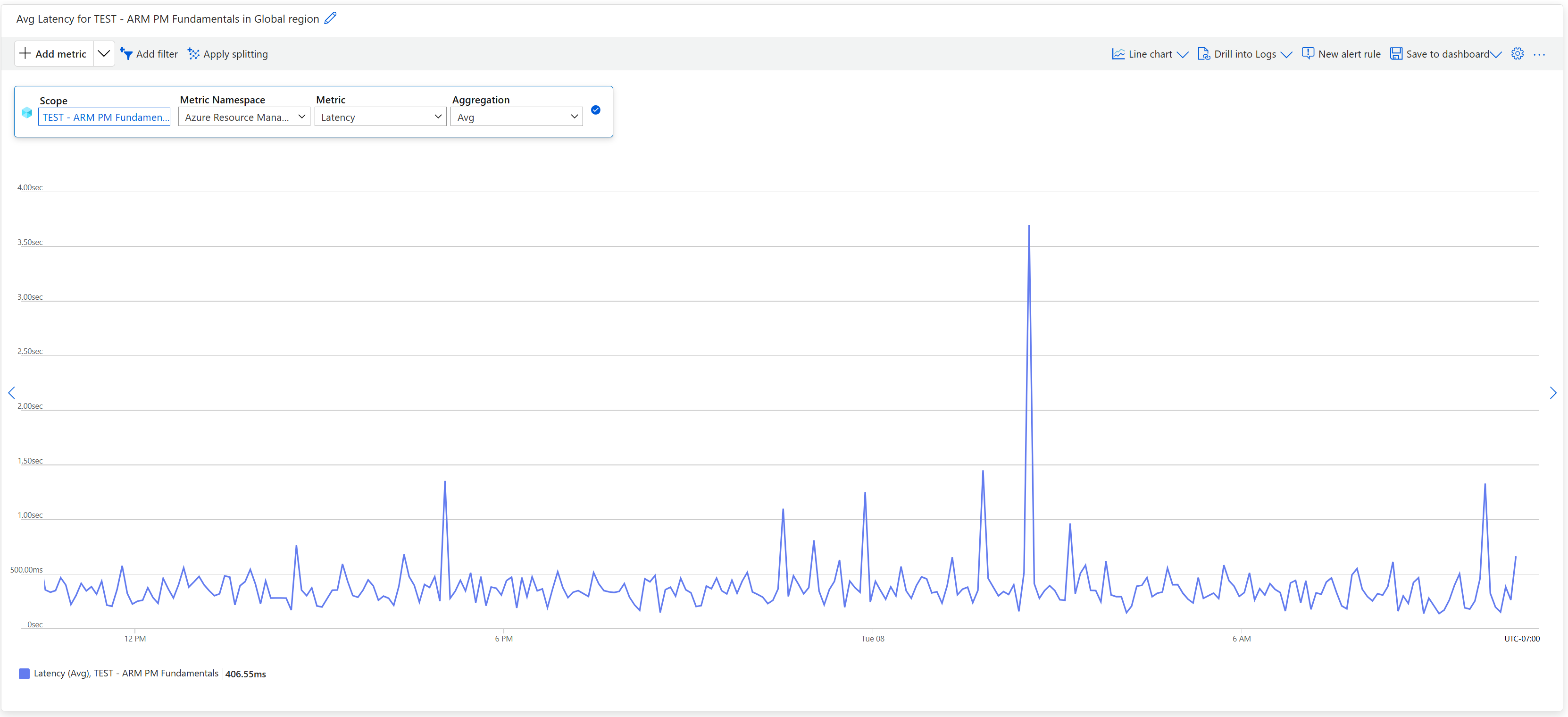Open the Latency metric dropdown

(x=380, y=117)
